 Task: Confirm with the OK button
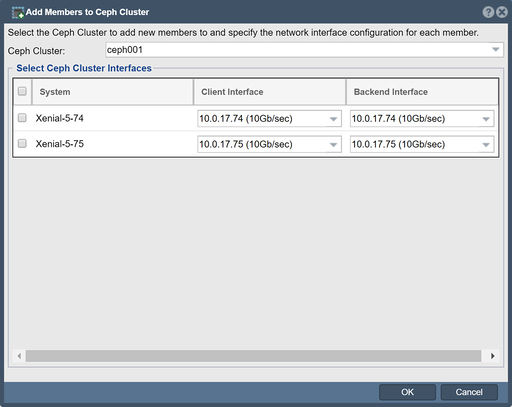pyautogui.click(x=407, y=392)
